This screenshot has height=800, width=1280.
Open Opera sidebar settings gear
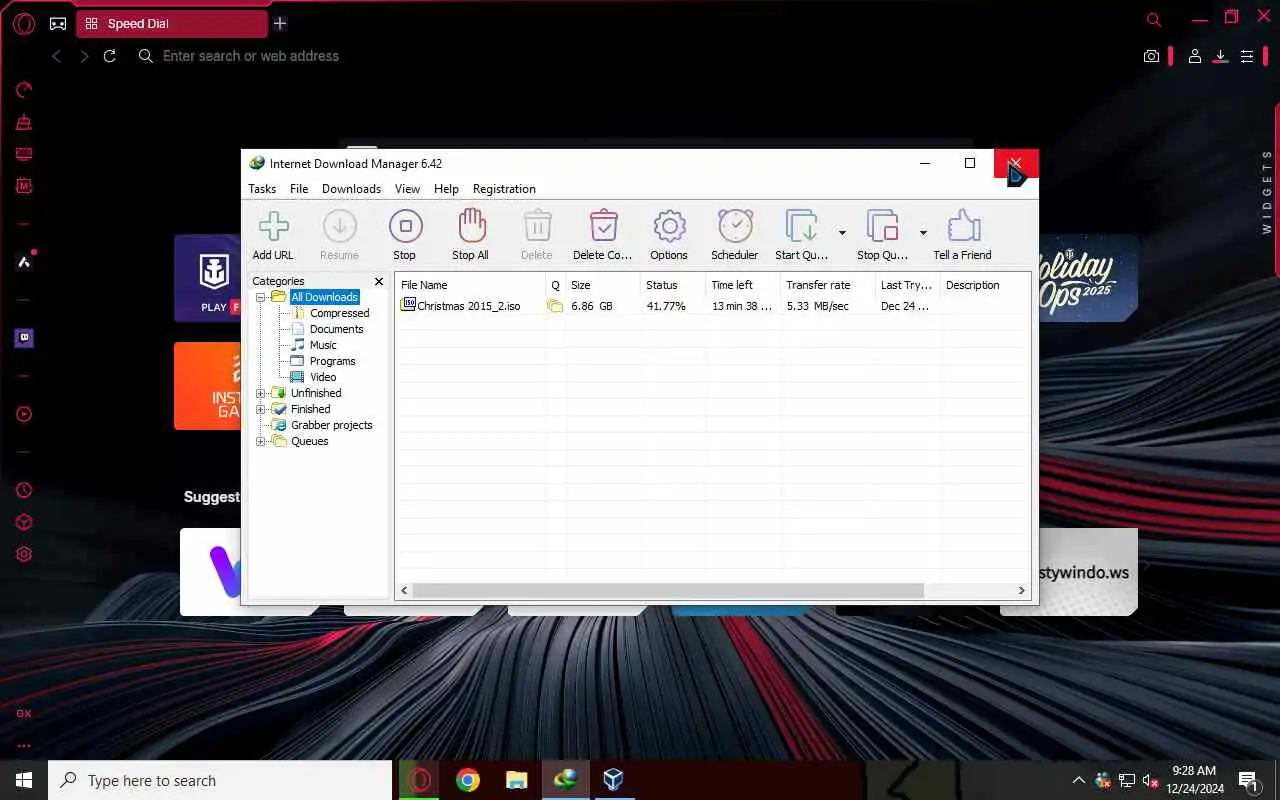[24, 554]
